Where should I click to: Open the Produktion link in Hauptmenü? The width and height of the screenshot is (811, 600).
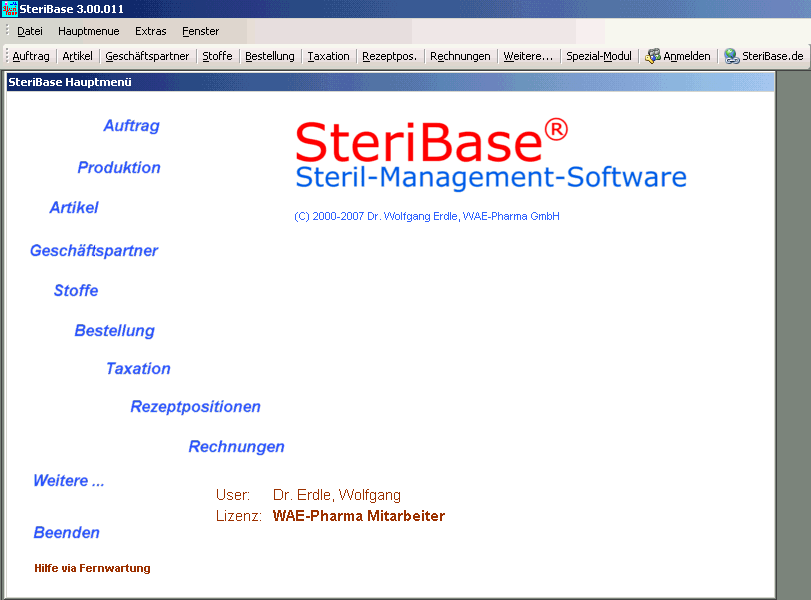[119, 168]
